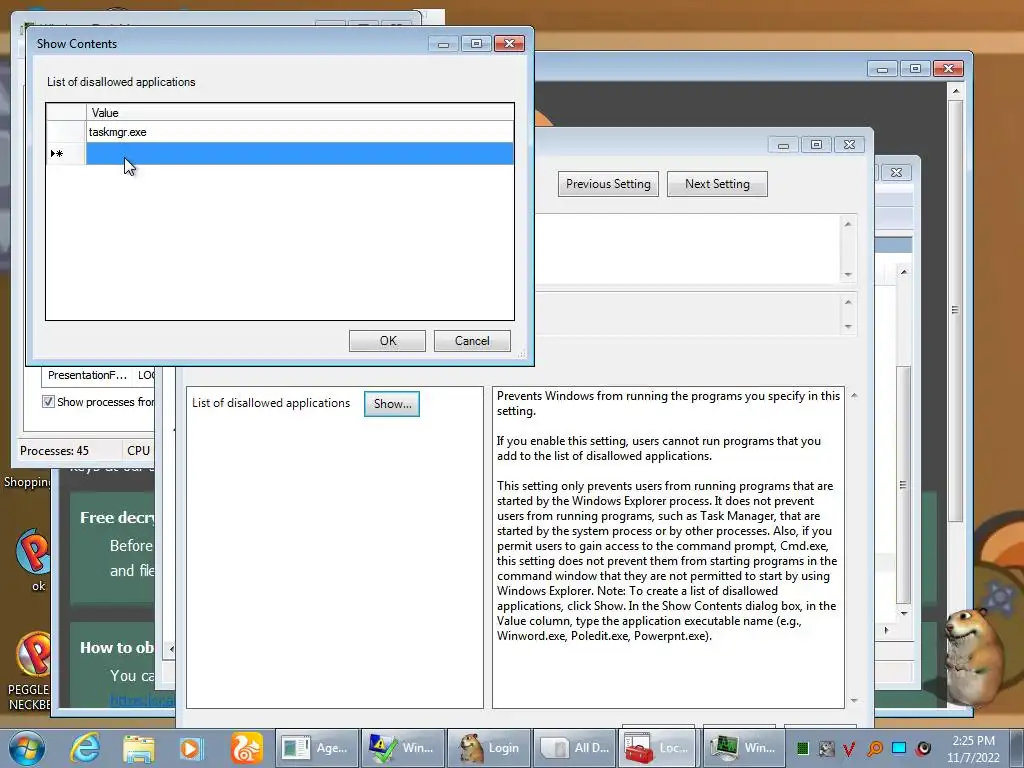Image resolution: width=1024 pixels, height=768 pixels.
Task: Close the policy setting window
Action: point(849,144)
